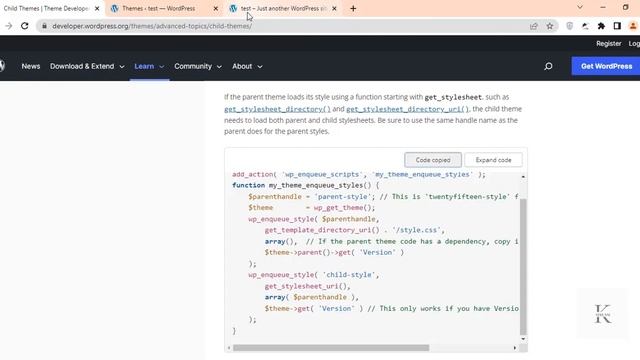Open the Chrome profile avatar
Screen dimensions: 640x360
coord(633,26)
